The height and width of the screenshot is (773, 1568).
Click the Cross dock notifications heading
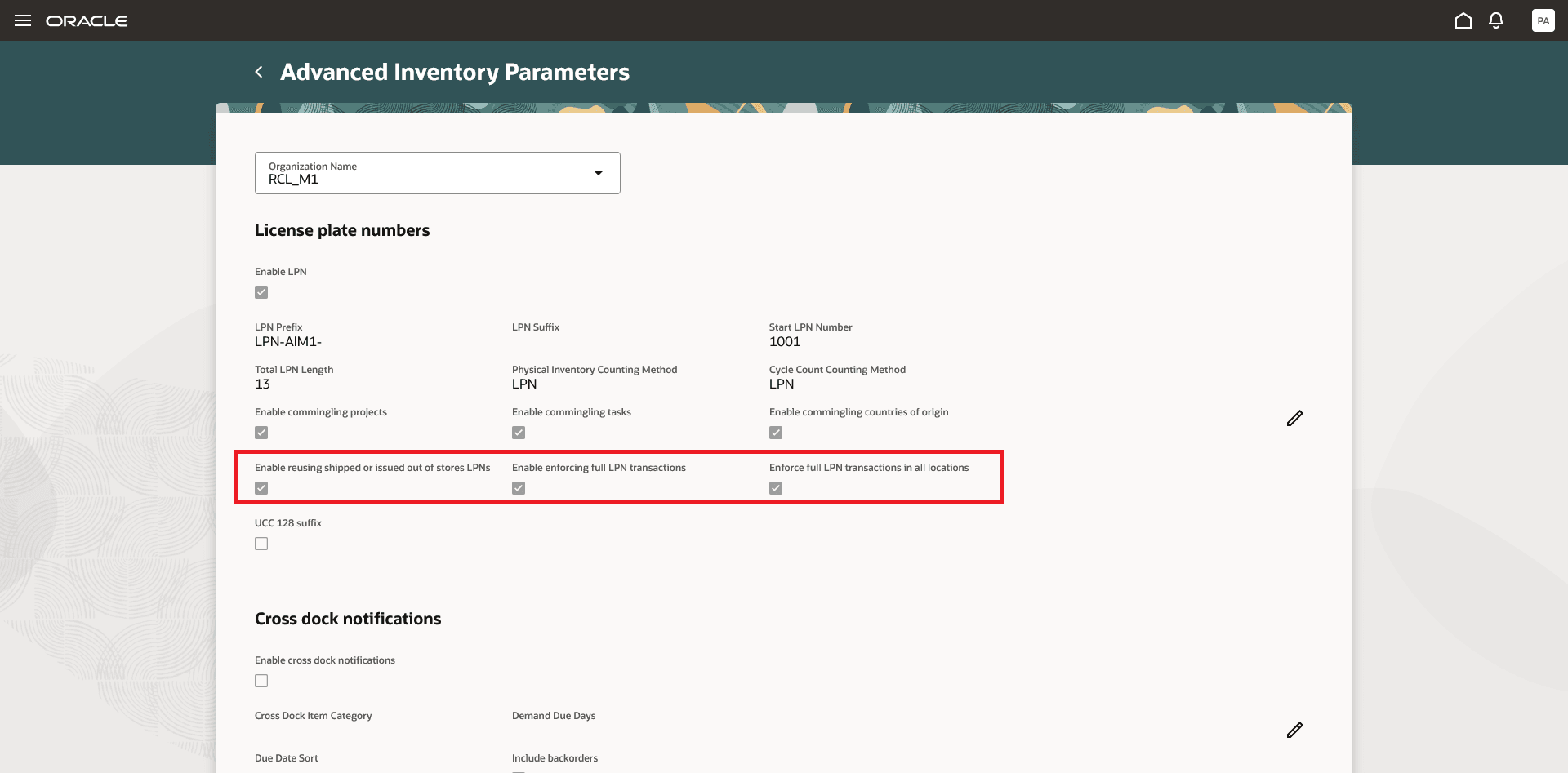point(348,619)
